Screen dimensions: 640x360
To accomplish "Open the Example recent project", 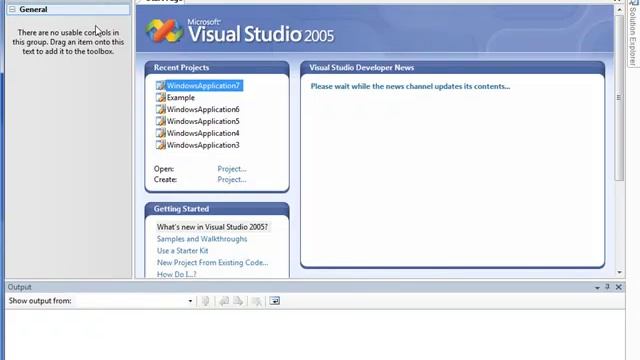I will pyautogui.click(x=180, y=98).
